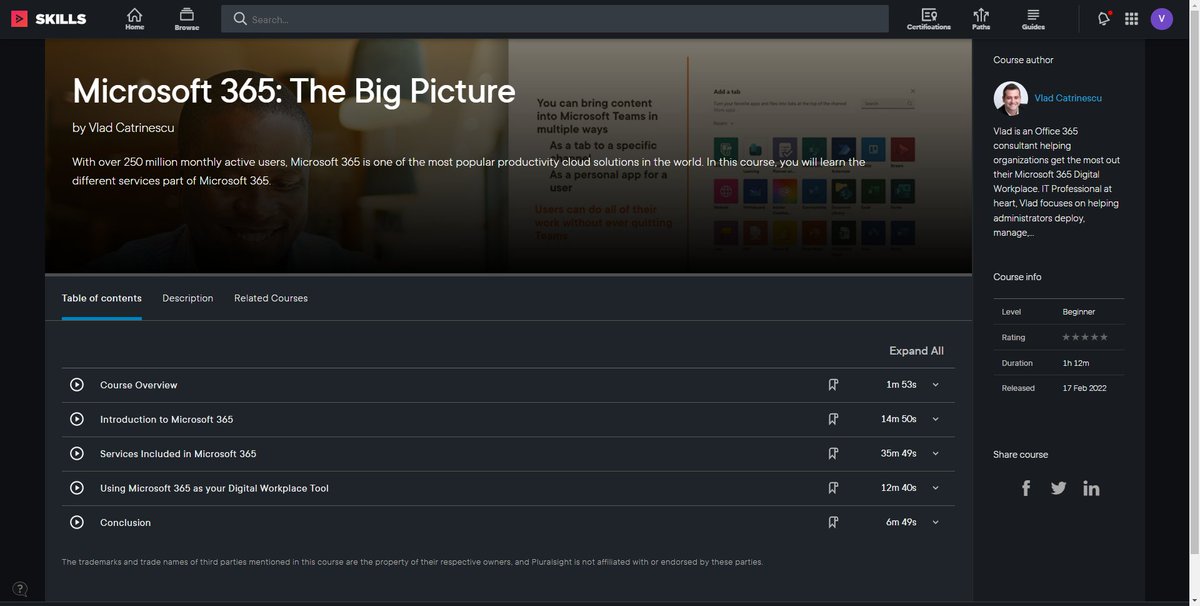Open the apps grid launcher

1132,19
